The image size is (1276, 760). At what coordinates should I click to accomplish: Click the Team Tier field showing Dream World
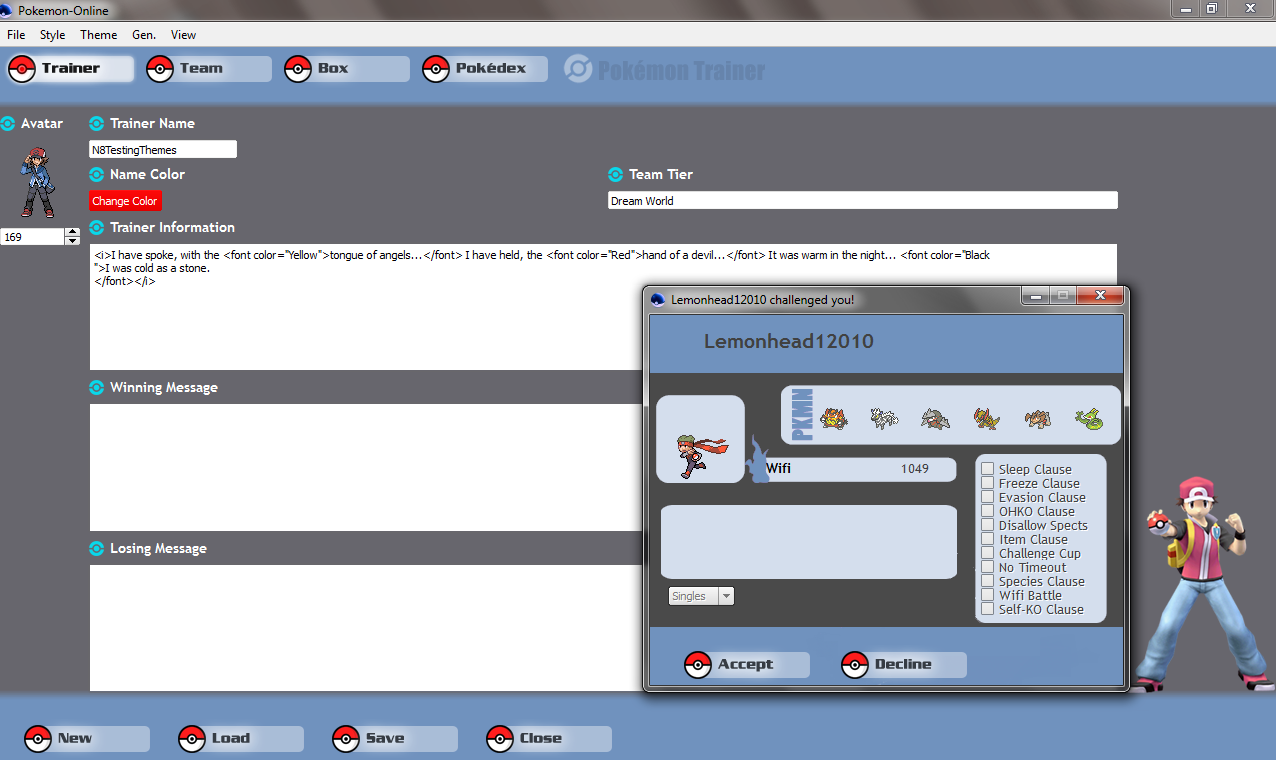point(863,201)
